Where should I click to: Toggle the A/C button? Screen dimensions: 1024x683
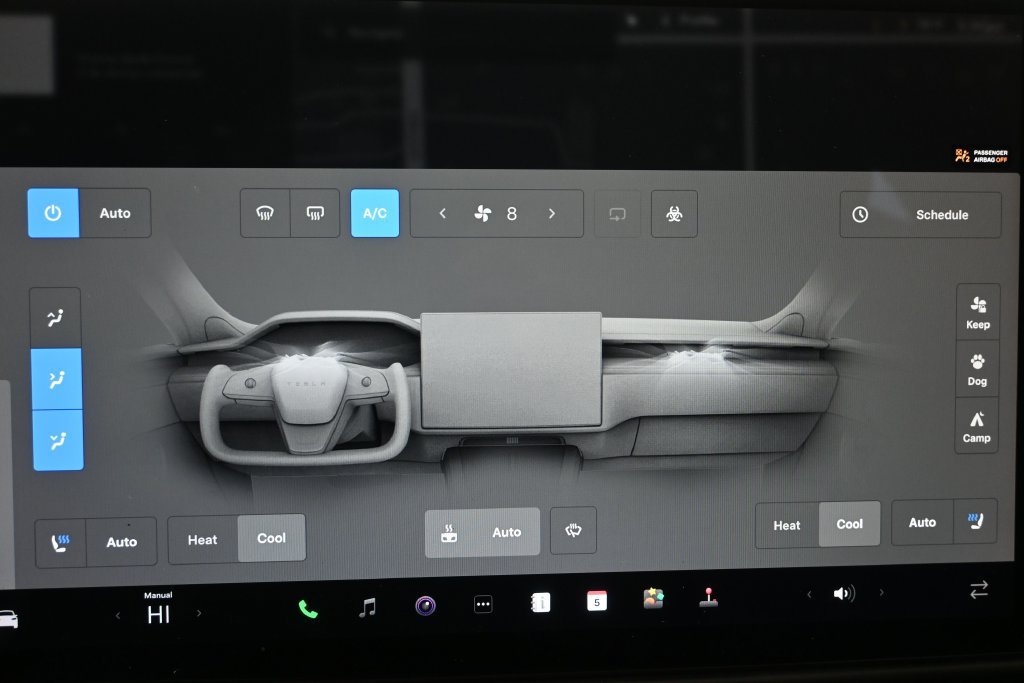coord(375,214)
